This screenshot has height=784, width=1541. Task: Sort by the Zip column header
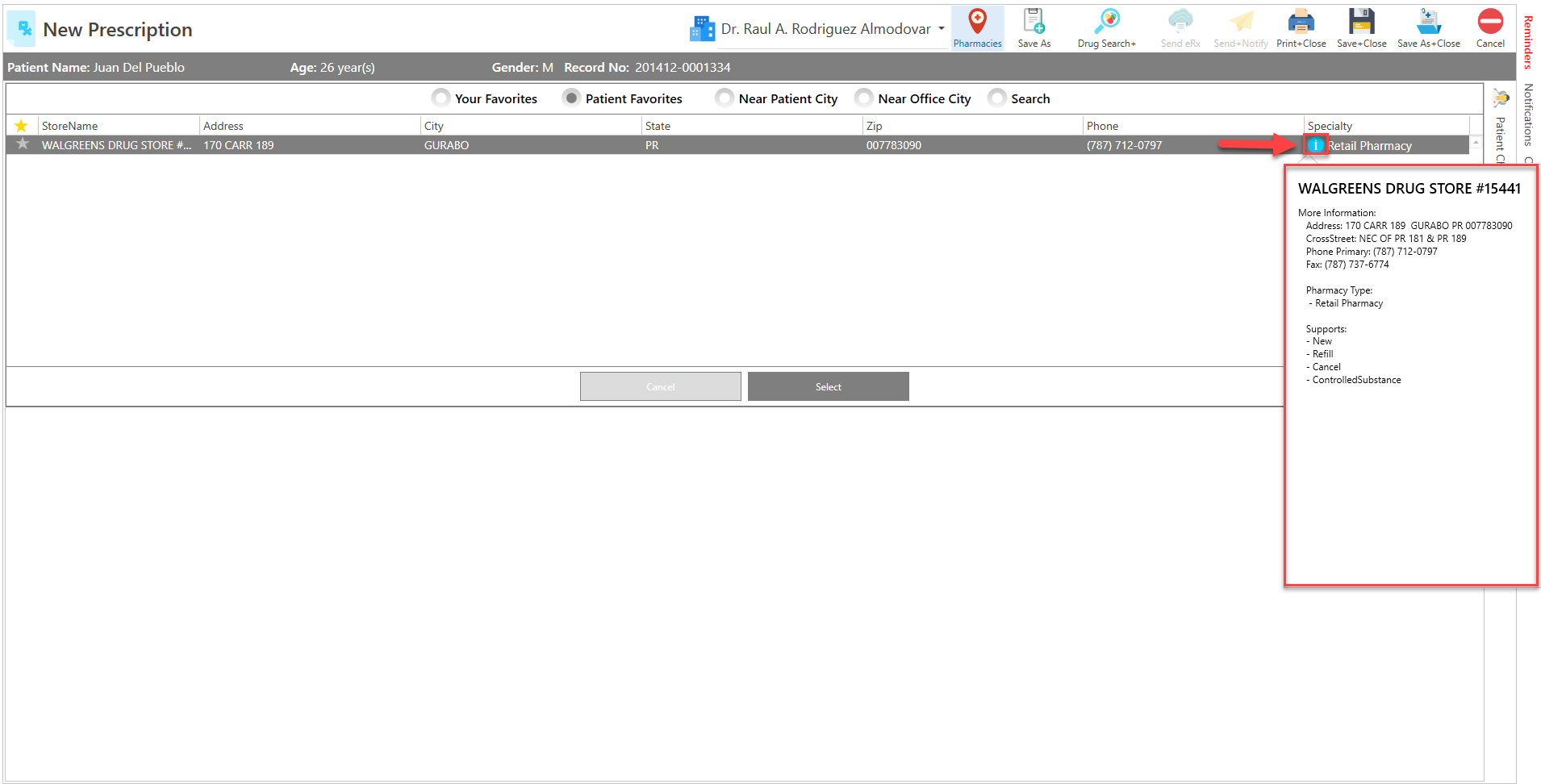(x=973, y=126)
